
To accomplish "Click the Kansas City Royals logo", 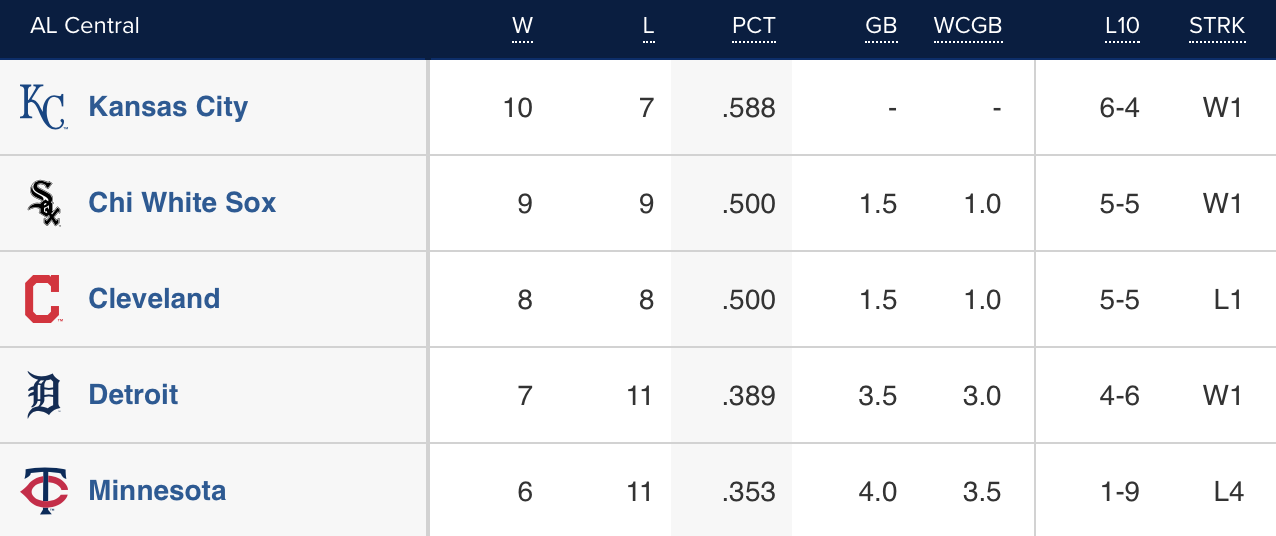I will pyautogui.click(x=43, y=107).
